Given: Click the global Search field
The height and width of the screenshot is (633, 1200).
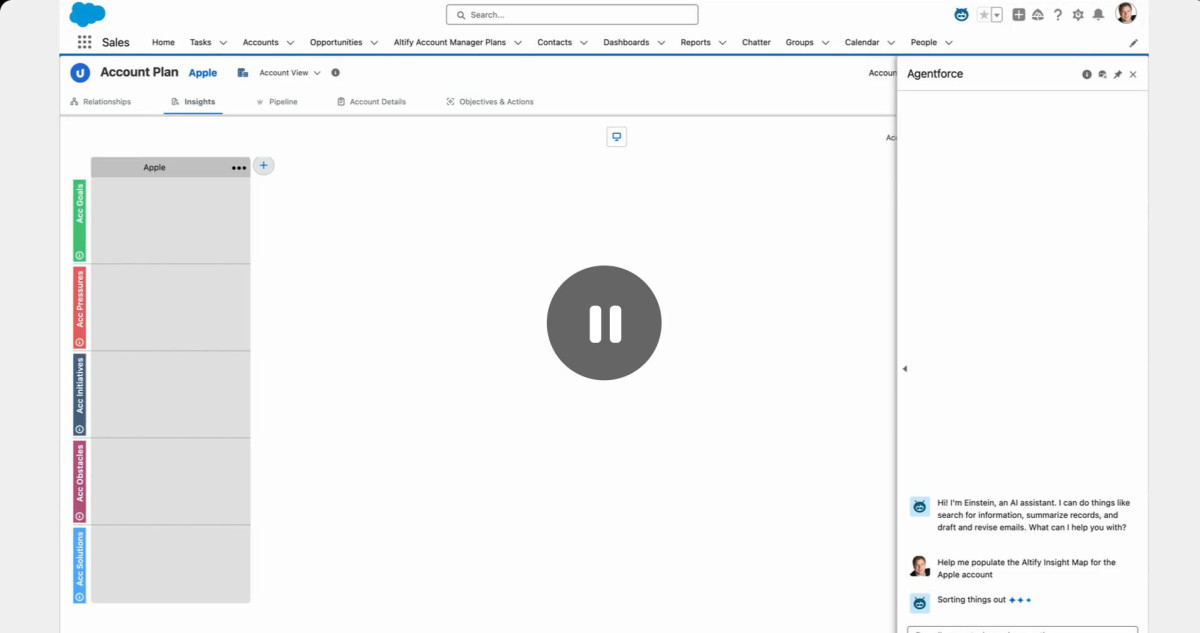Looking at the screenshot, I should click(572, 15).
